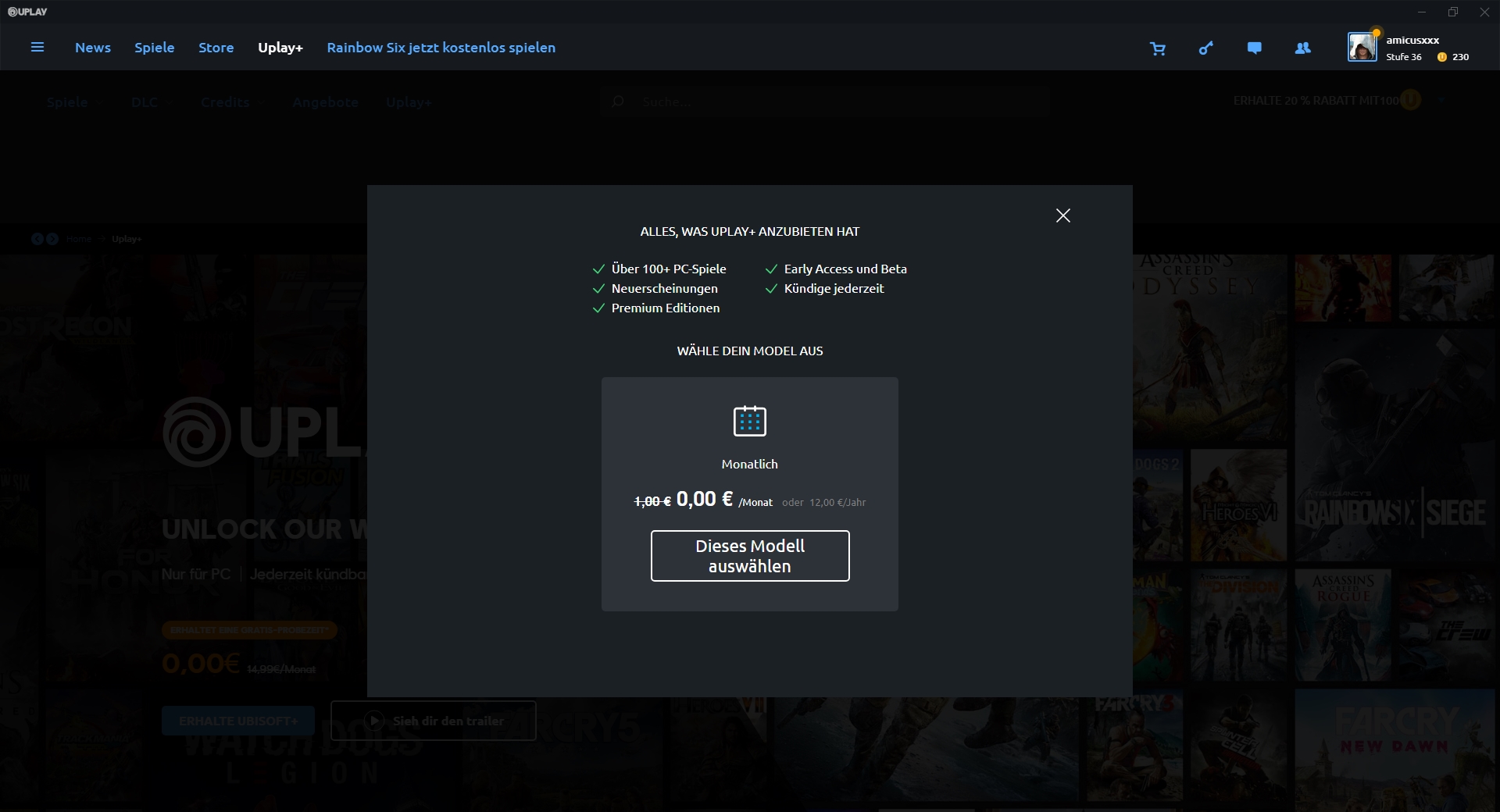Select the Monatlich plan label
The height and width of the screenshot is (812, 1500).
[750, 464]
